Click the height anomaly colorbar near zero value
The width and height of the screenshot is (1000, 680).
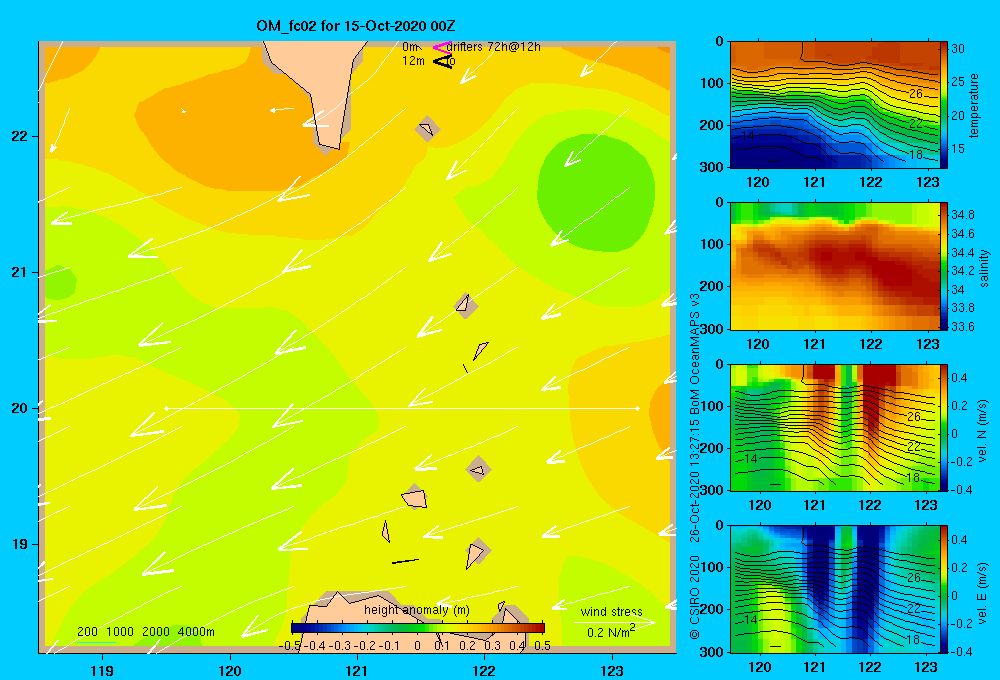point(418,628)
